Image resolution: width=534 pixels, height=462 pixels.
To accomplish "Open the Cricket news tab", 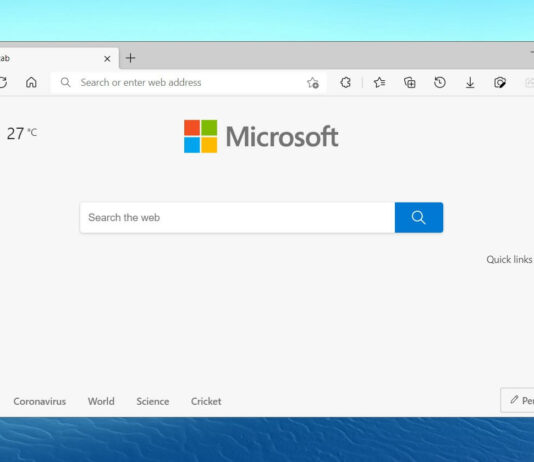I will pyautogui.click(x=206, y=401).
